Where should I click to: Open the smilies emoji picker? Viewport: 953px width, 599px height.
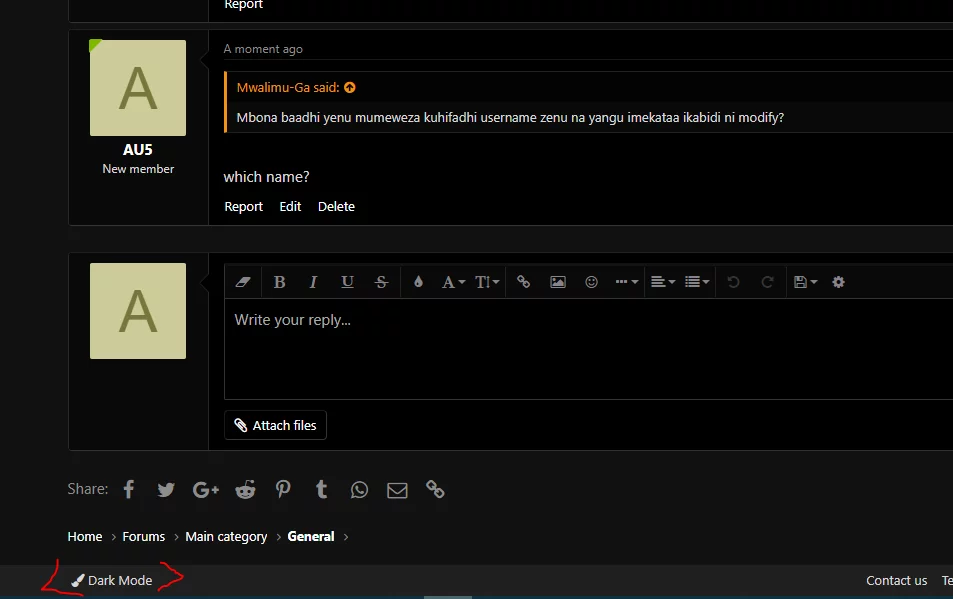(591, 282)
